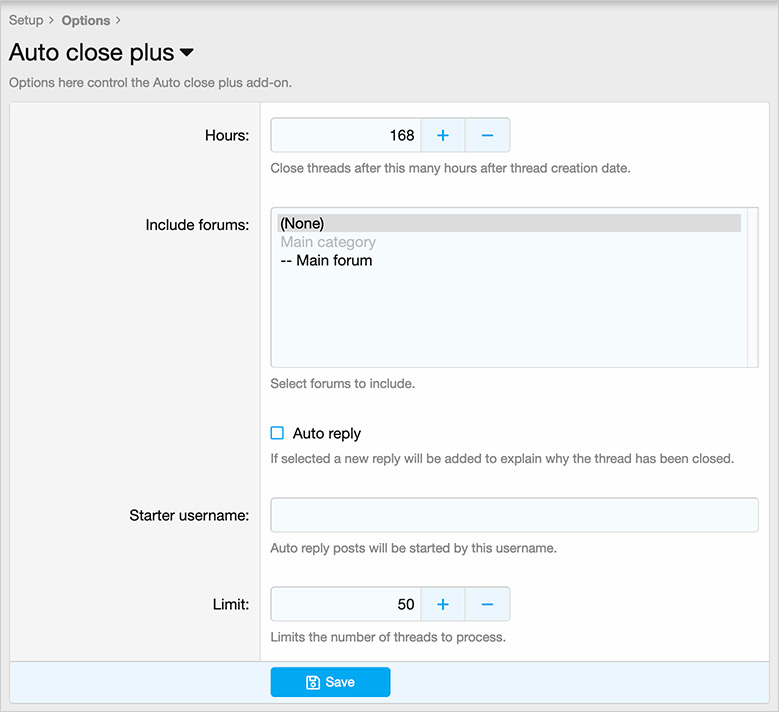This screenshot has width=779, height=712.
Task: Click the Auto reply label text
Action: click(x=326, y=433)
